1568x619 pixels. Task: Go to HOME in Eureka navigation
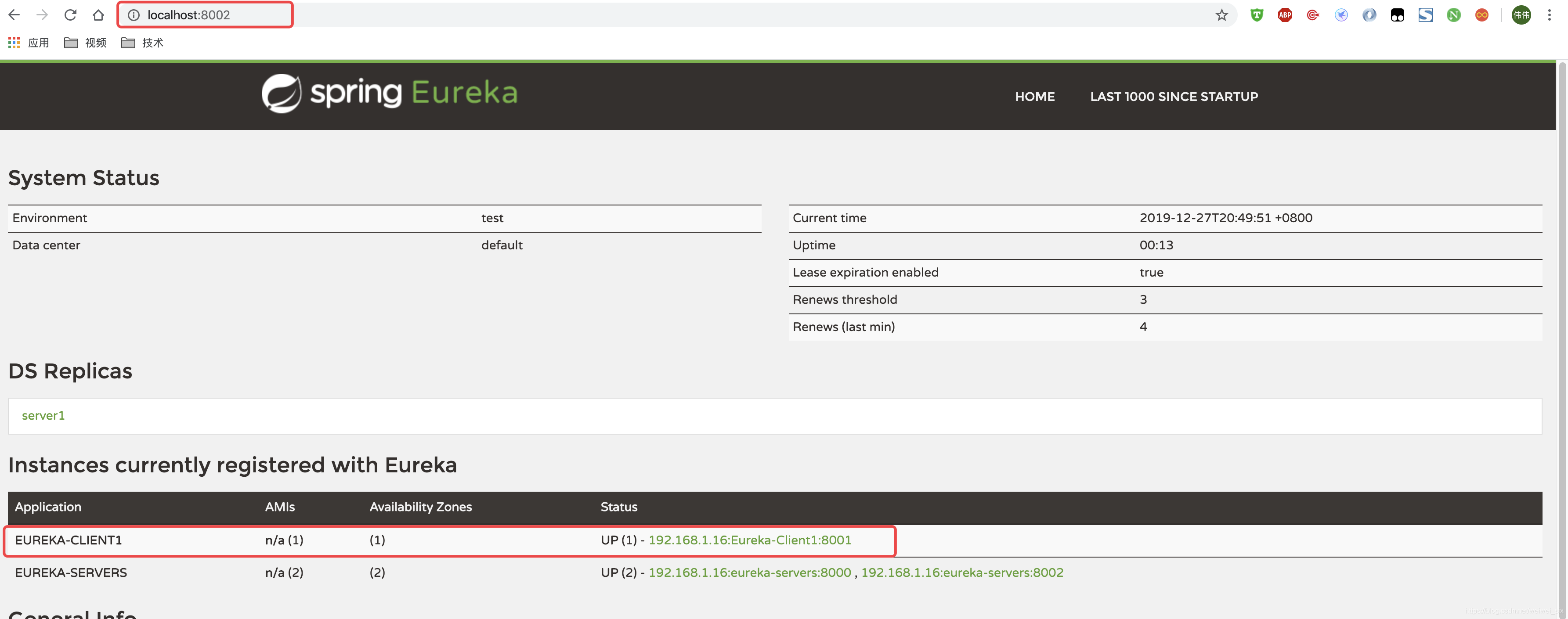coord(1034,96)
